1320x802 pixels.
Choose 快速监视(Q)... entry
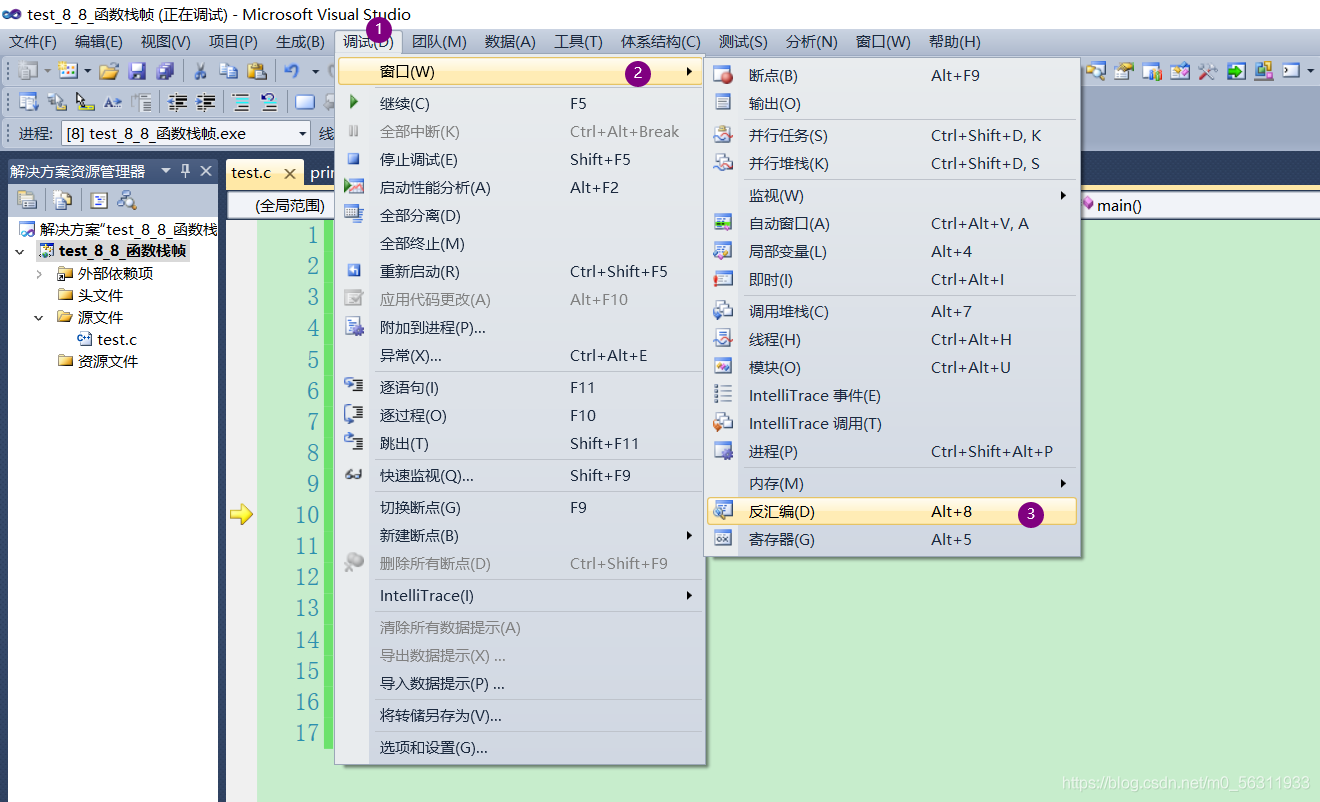pyautogui.click(x=519, y=475)
